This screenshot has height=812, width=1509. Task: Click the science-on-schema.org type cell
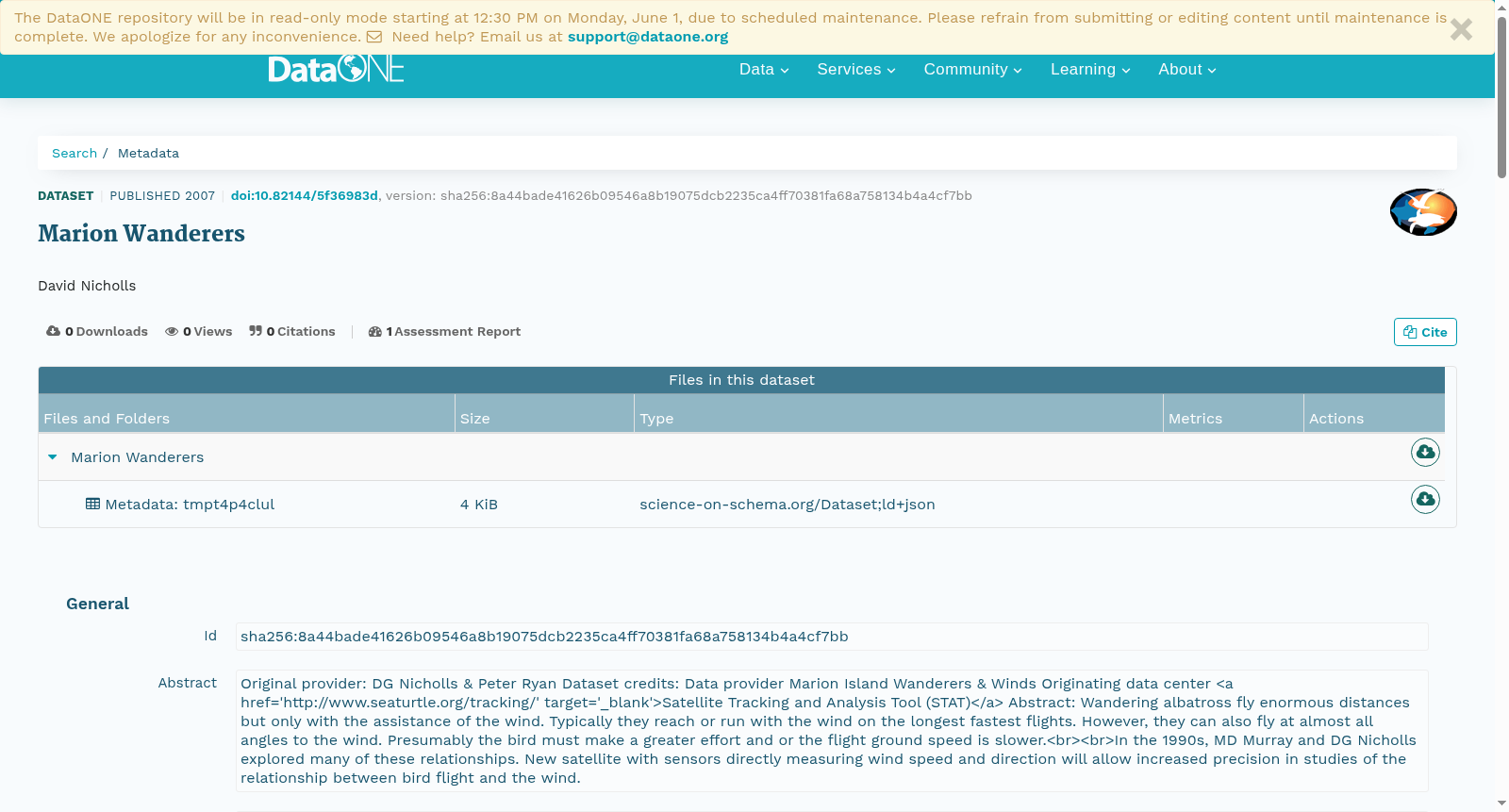(x=788, y=505)
